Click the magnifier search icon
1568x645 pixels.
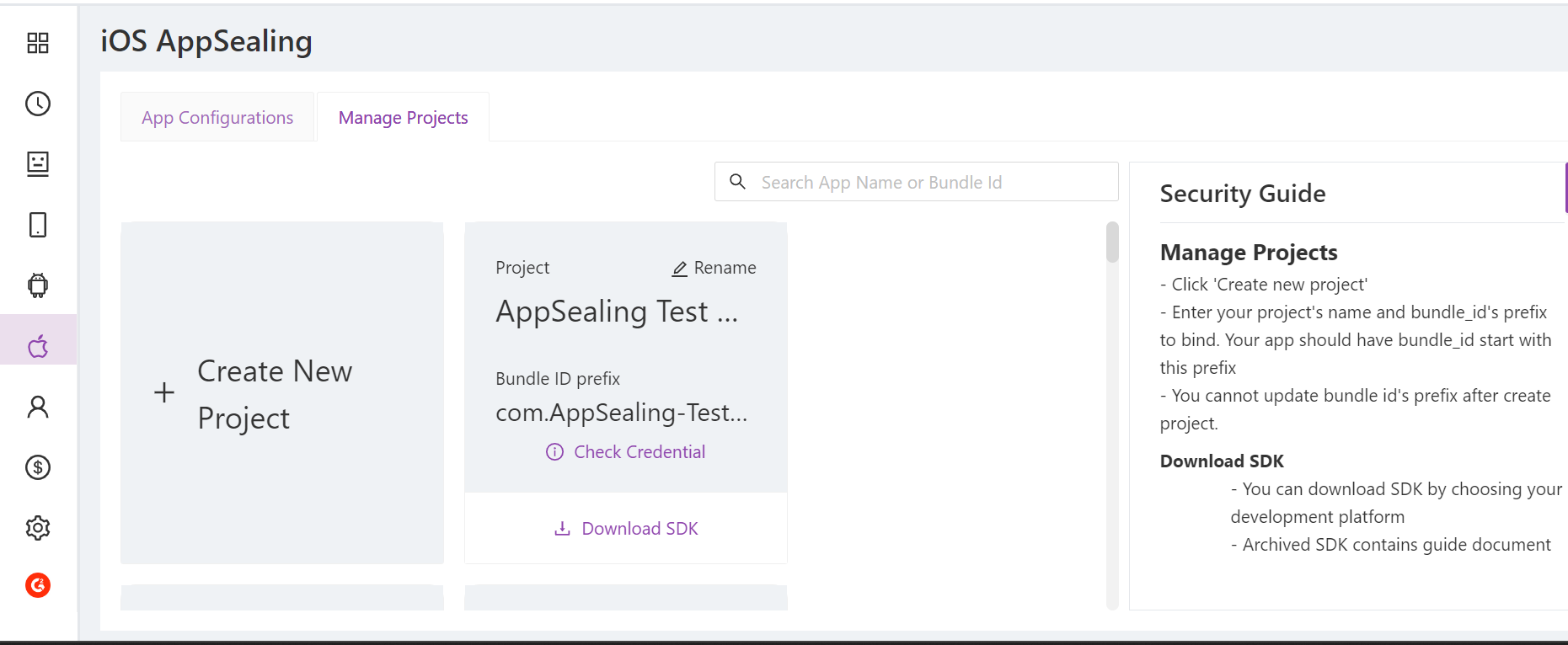(737, 182)
